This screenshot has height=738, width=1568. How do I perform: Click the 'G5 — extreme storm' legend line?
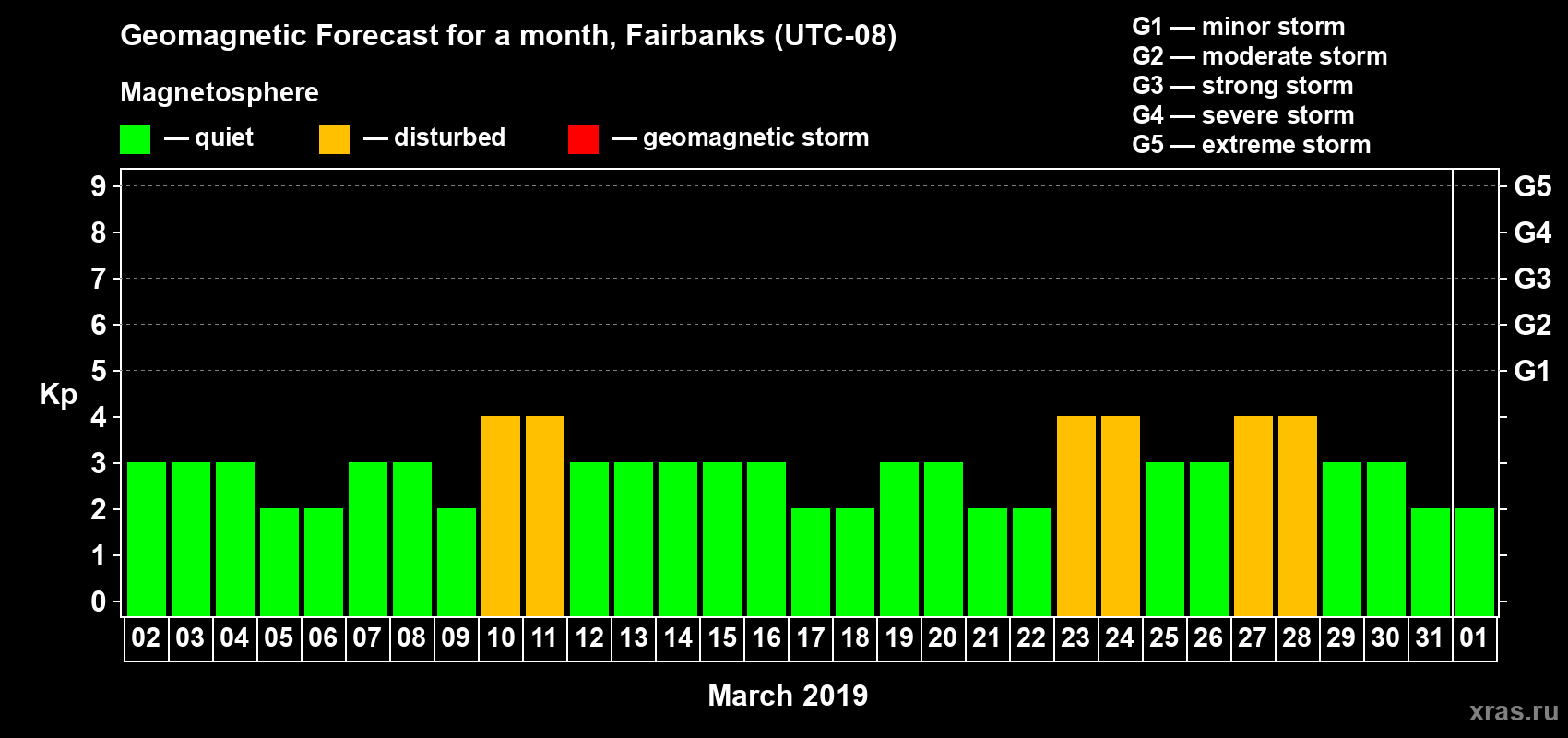pos(1252,144)
